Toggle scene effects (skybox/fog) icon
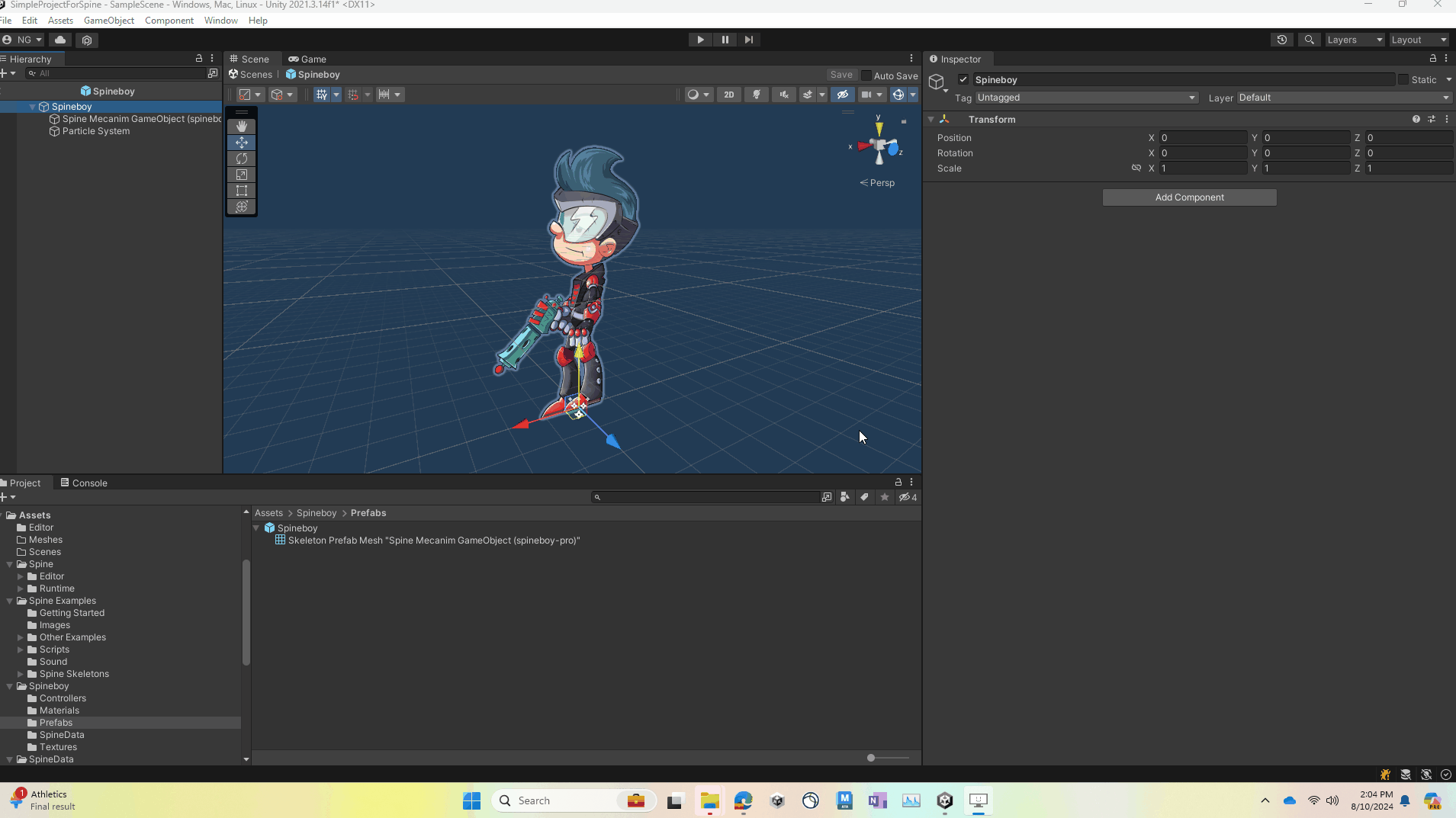The image size is (1456, 818). tap(808, 95)
